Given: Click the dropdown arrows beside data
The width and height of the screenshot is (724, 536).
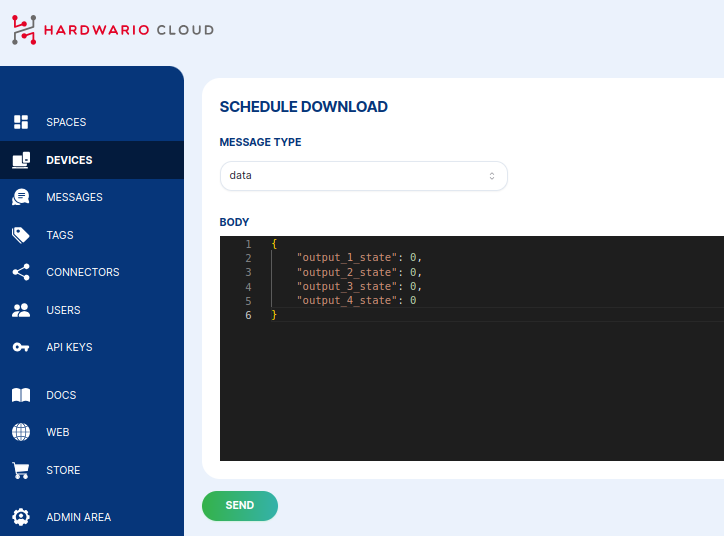Looking at the screenshot, I should tap(491, 176).
